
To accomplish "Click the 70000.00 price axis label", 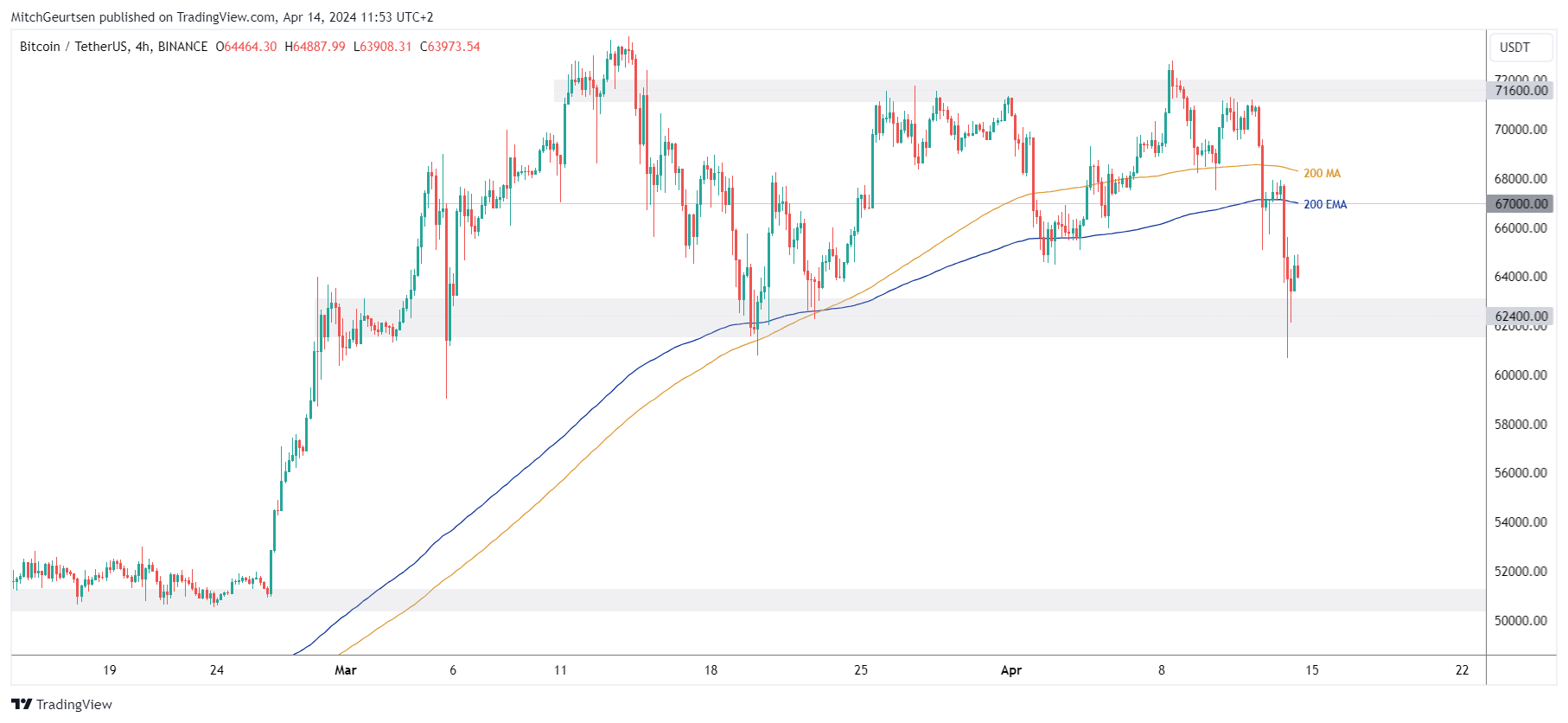I will click(x=1520, y=130).
